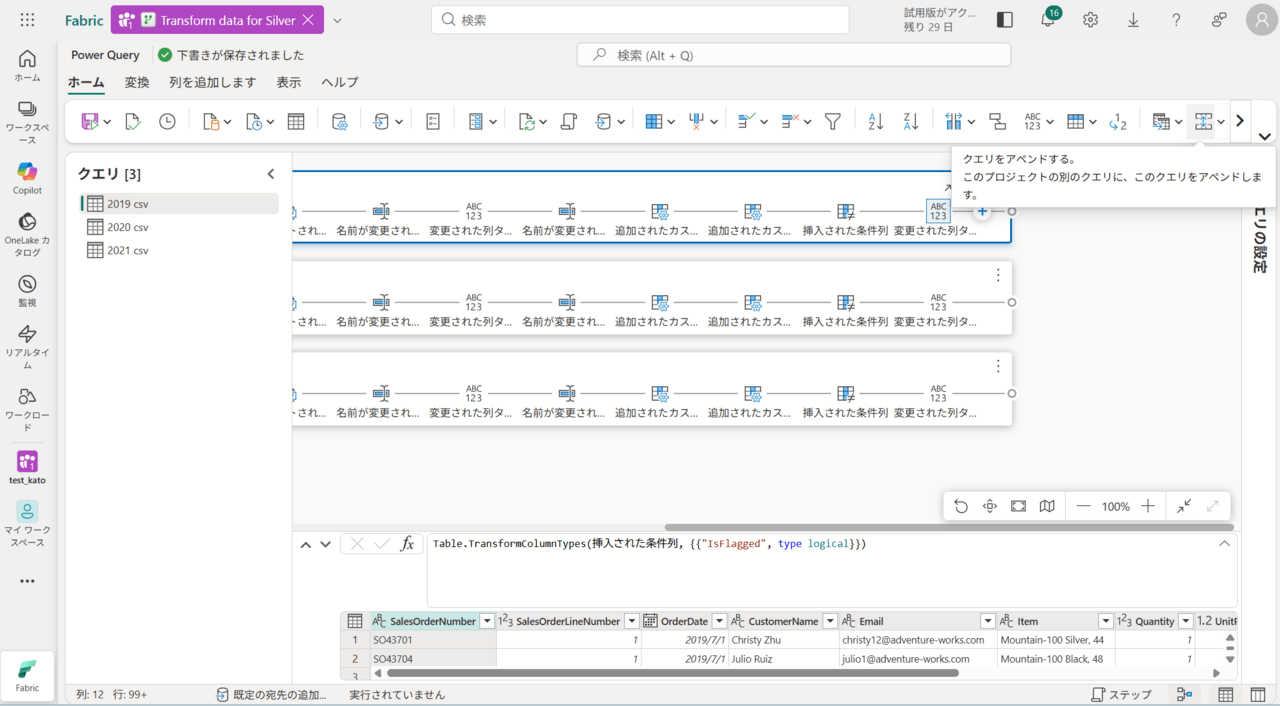Click the fit to view icon
Viewport: 1280px width, 706px height.
1018,506
